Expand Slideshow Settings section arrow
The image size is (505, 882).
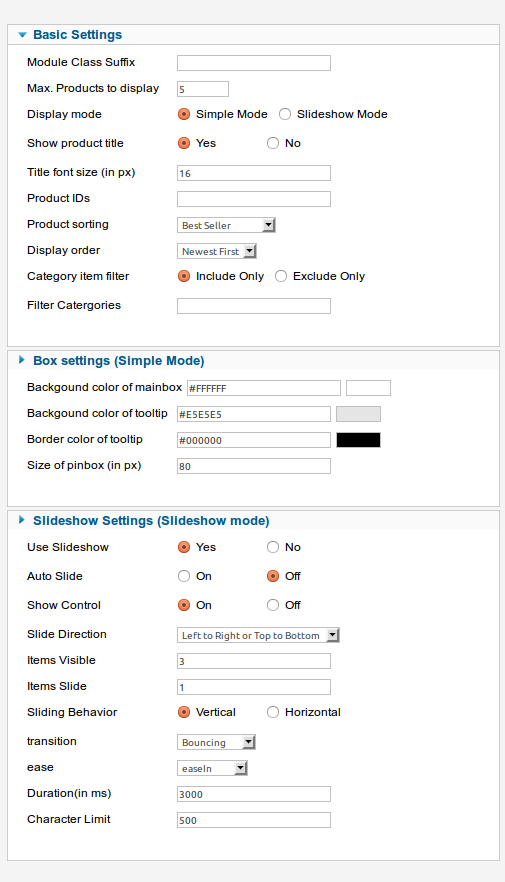(22, 520)
